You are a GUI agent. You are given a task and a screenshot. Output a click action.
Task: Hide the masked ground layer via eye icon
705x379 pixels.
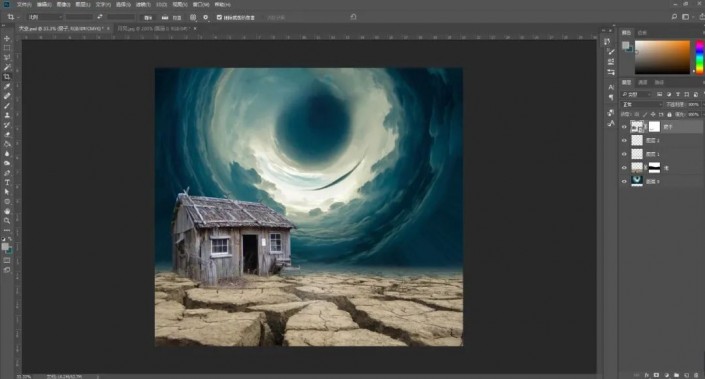coord(624,168)
